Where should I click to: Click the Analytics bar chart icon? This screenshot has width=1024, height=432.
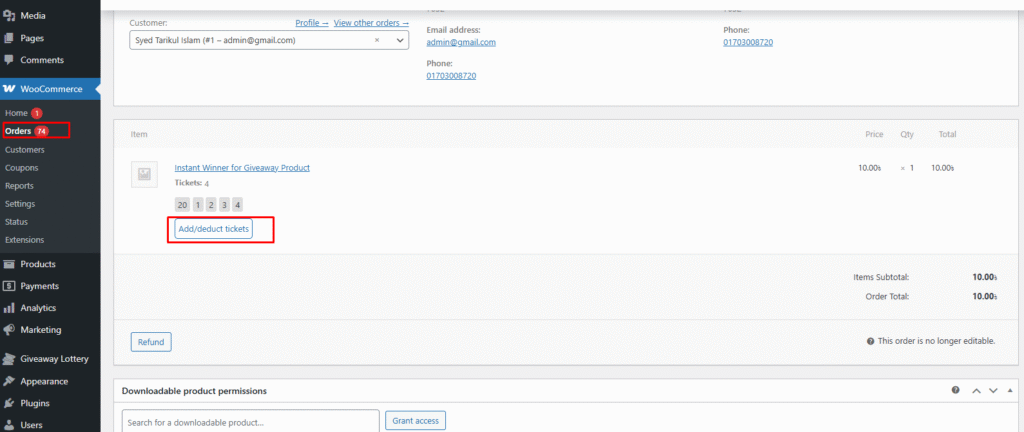click(10, 308)
